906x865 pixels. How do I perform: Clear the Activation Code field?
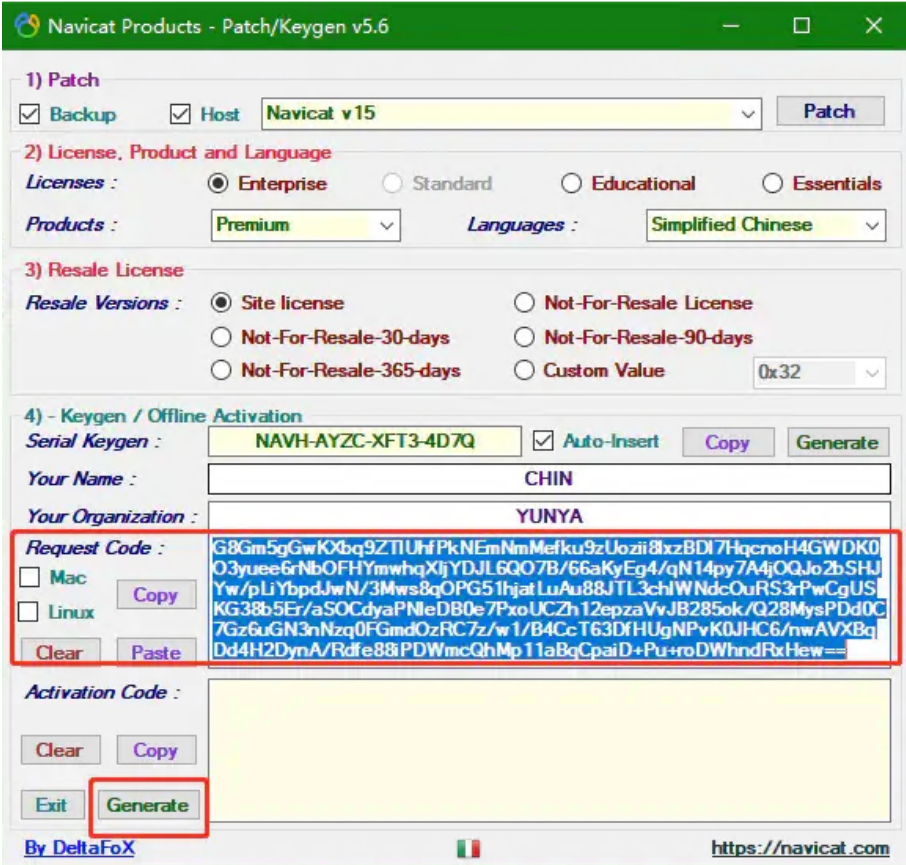60,749
